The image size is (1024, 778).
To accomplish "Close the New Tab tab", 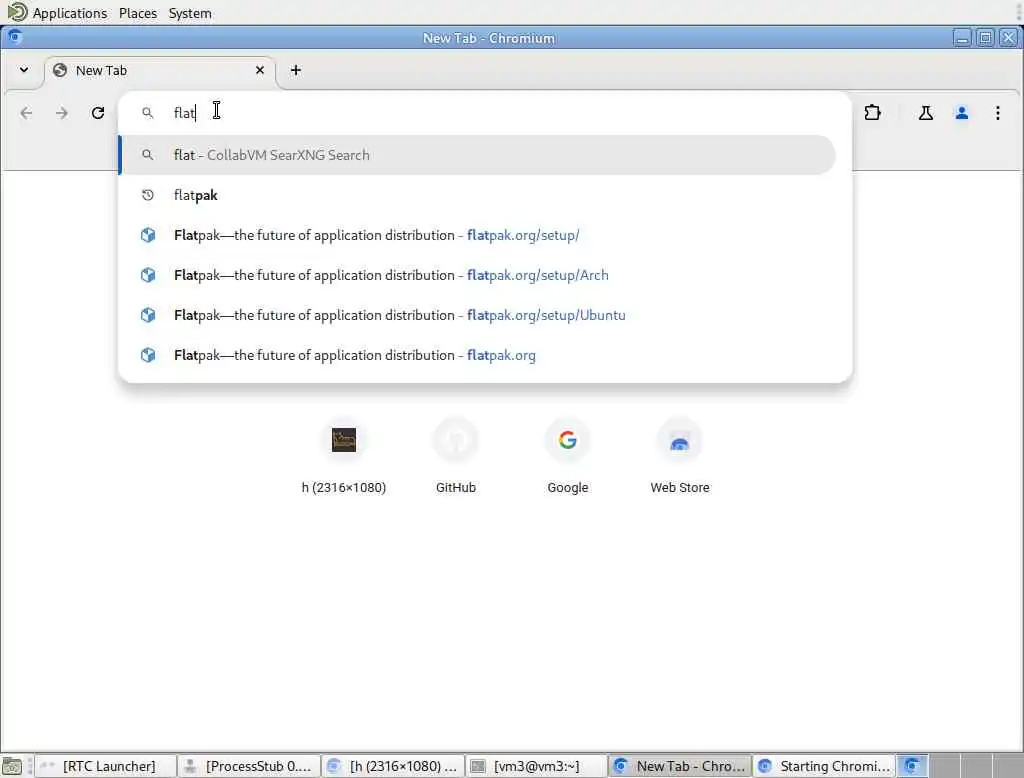I will point(260,70).
